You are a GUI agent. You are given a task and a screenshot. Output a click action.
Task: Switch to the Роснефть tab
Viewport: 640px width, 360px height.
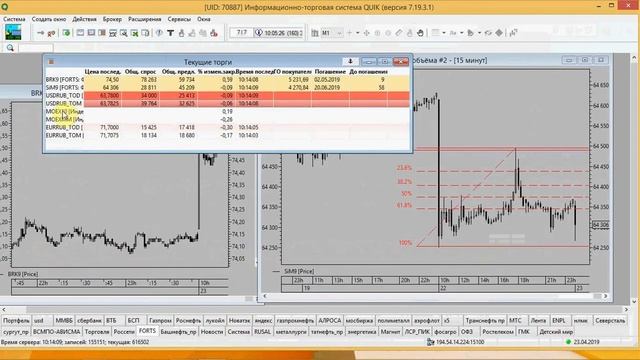(188, 321)
